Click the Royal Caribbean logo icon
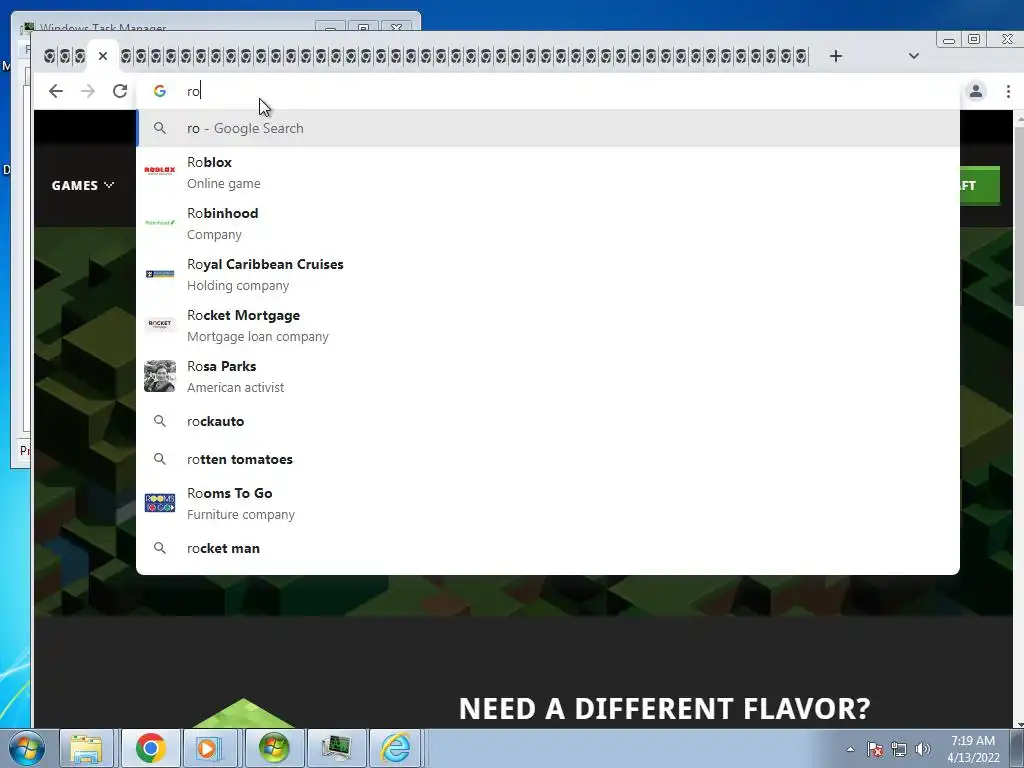Screen dimensions: 1024x768 [x=159, y=274]
